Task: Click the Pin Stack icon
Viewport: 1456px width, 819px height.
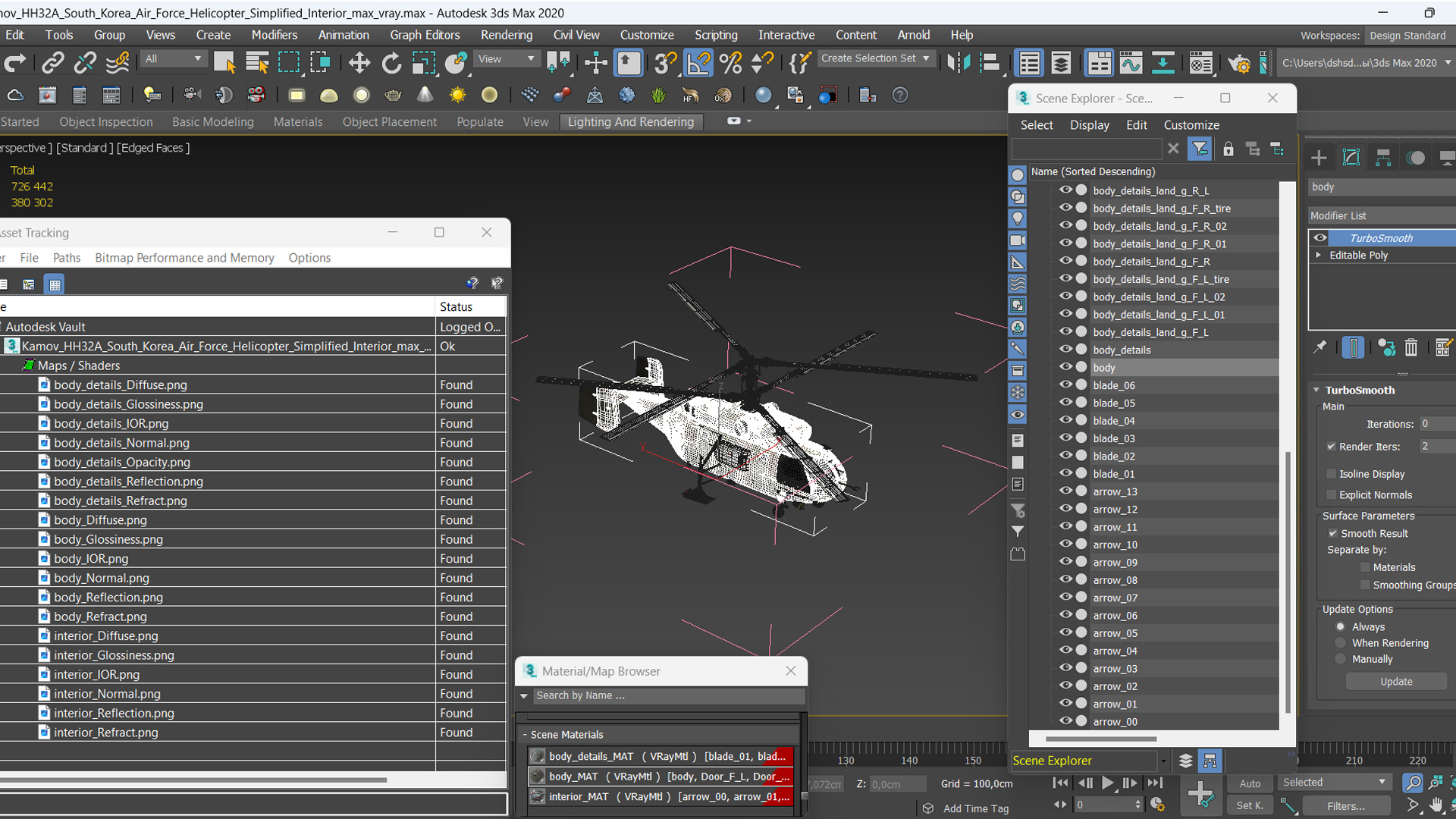Action: tap(1320, 347)
